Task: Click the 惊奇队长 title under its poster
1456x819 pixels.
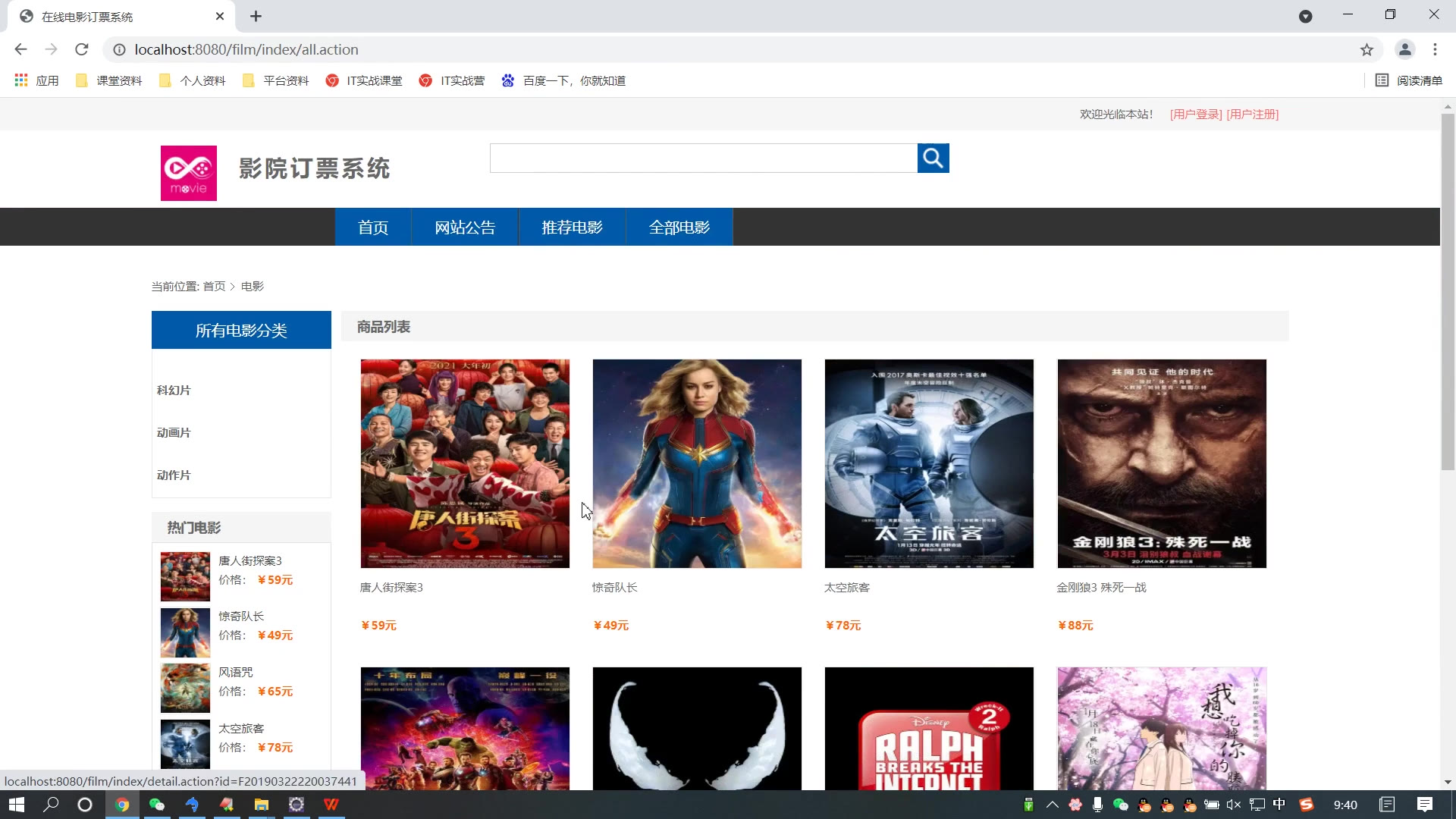Action: tap(615, 588)
